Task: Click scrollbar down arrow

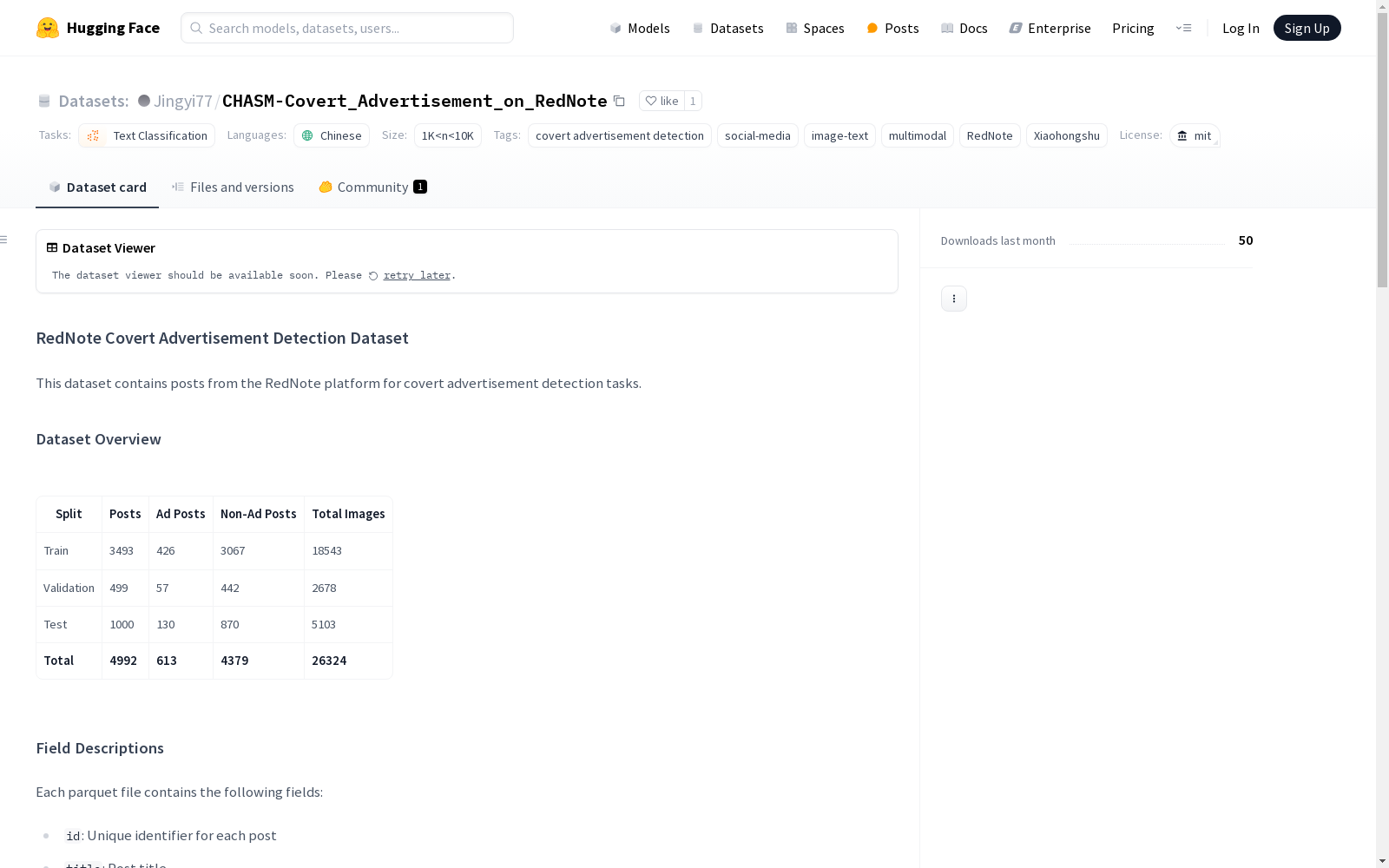Action: [x=1382, y=861]
